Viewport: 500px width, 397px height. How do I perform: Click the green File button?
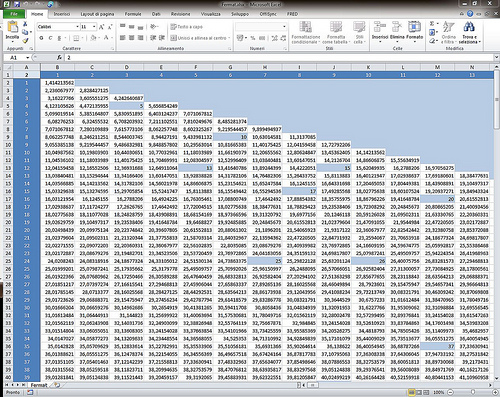coord(14,14)
